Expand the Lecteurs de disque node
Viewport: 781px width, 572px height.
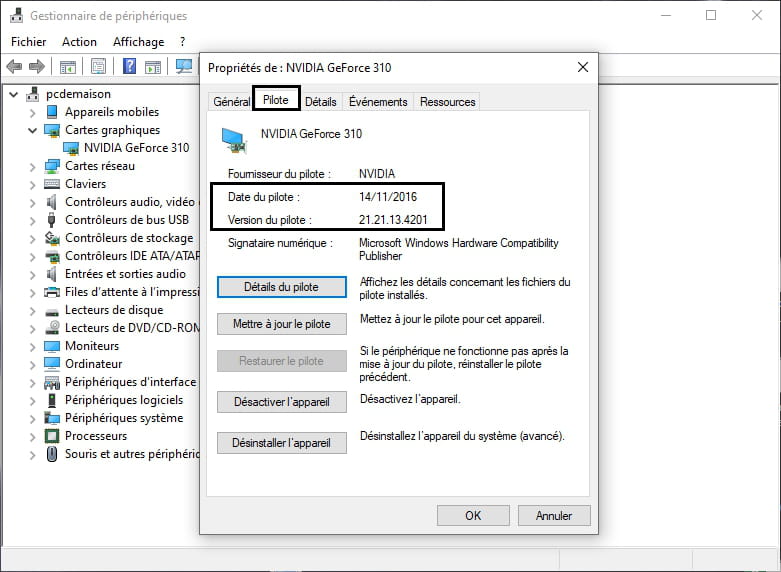click(x=32, y=311)
